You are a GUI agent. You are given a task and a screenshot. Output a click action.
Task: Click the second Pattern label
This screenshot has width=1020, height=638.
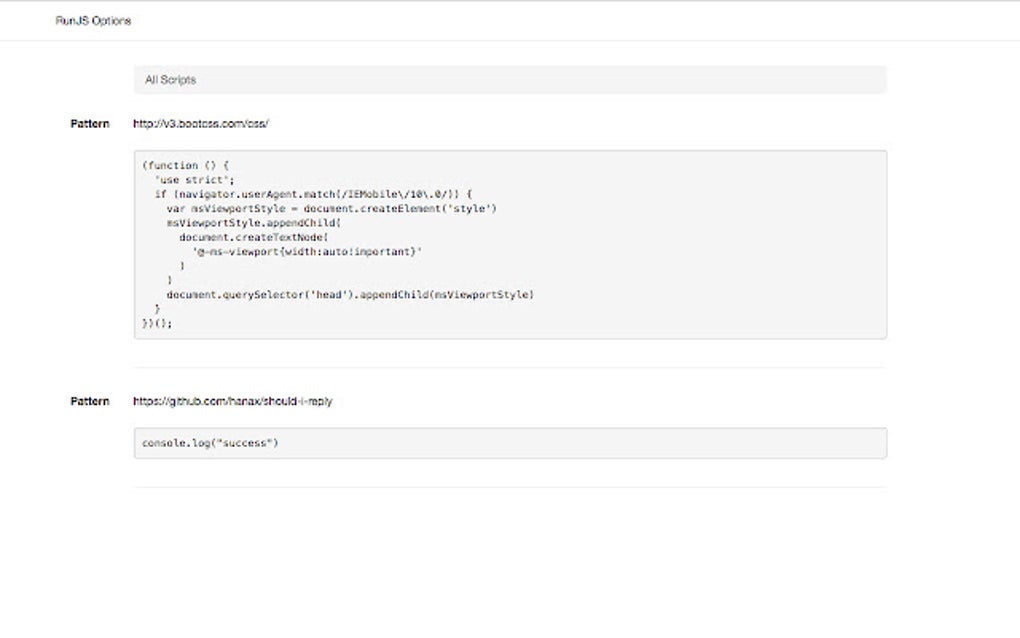pyautogui.click(x=89, y=401)
